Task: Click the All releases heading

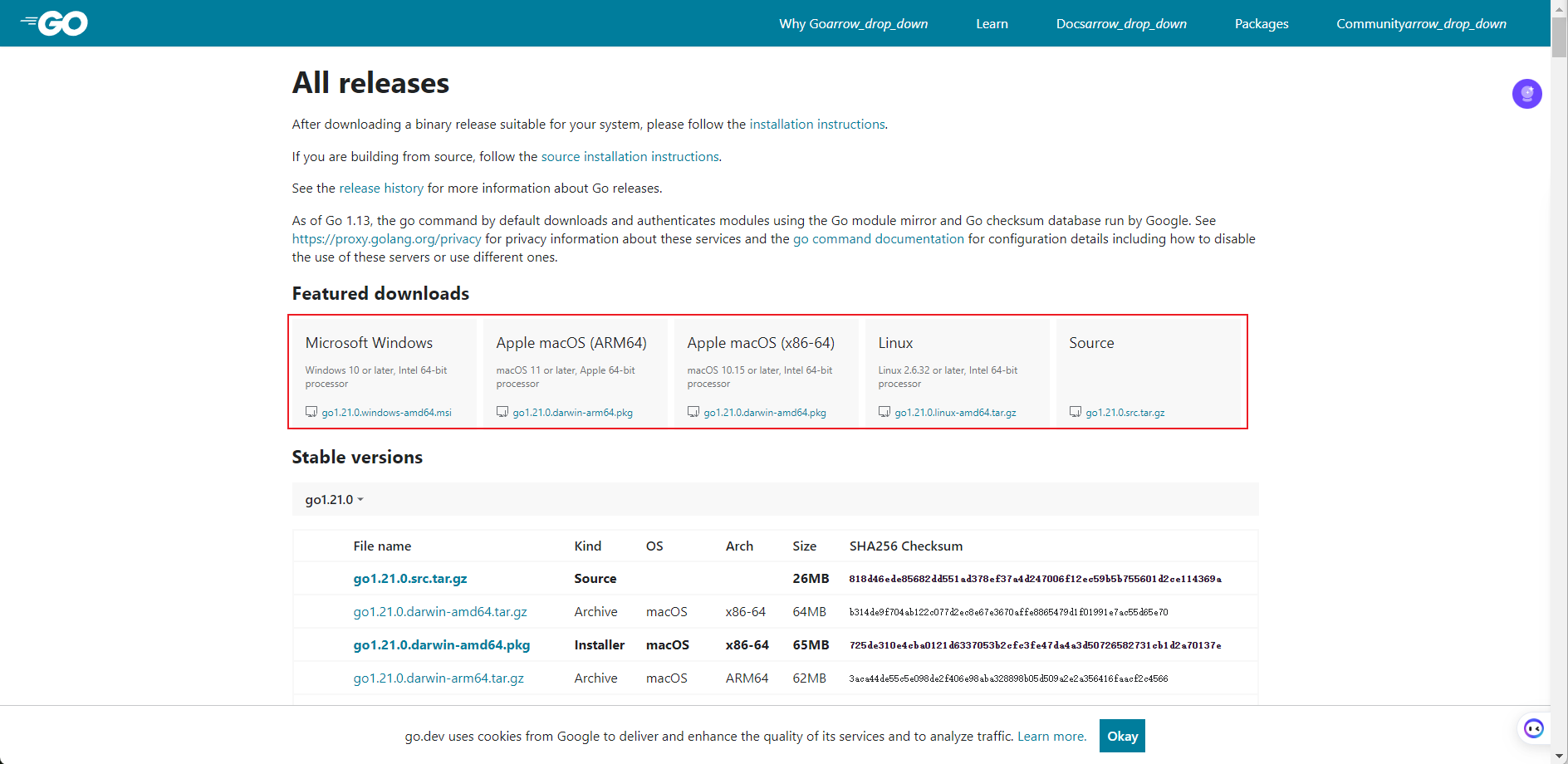Action: [370, 83]
